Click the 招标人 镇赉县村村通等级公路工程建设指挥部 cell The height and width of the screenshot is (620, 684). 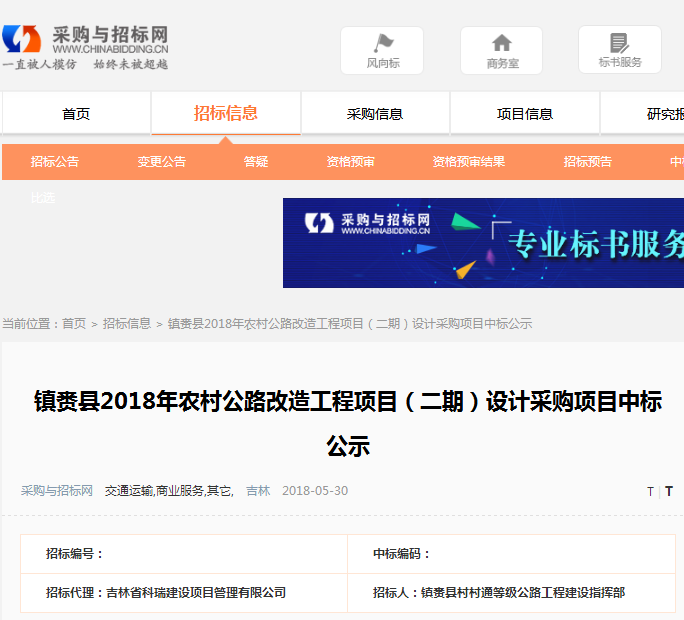511,593
